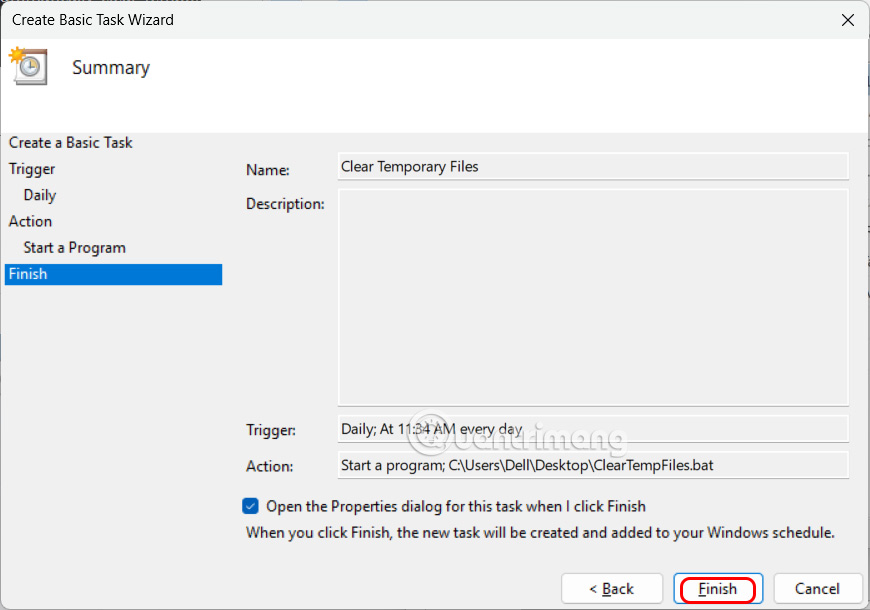Select the Action step in sidebar
This screenshot has height=610, width=870.
tap(31, 221)
